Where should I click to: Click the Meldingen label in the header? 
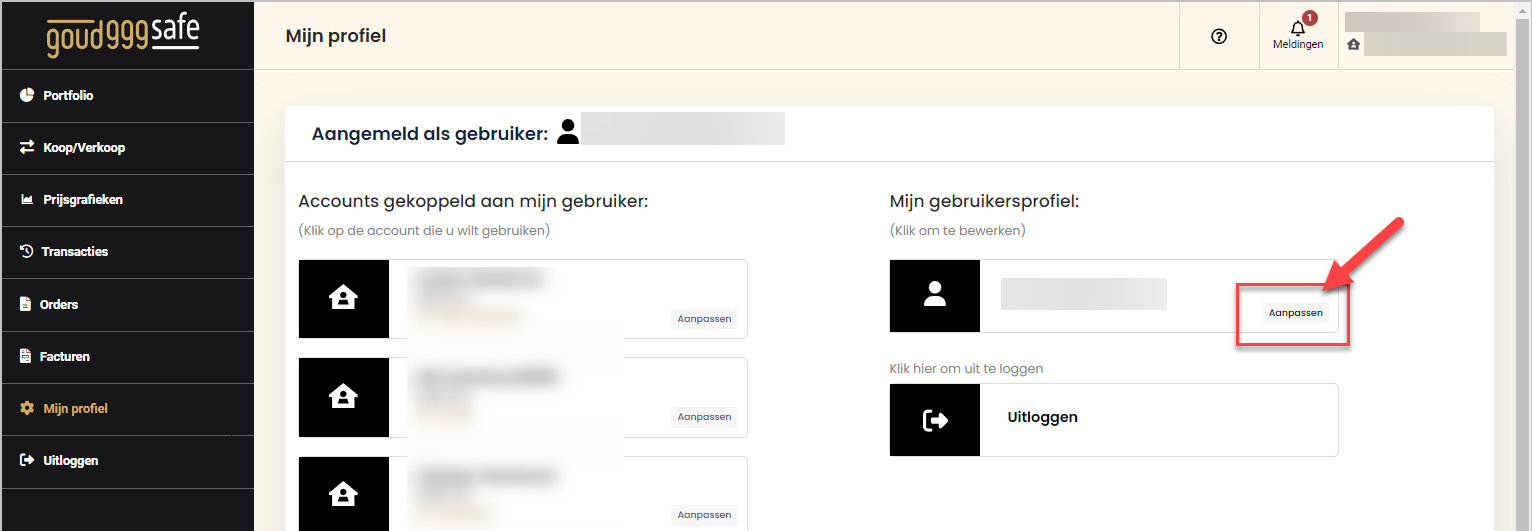(x=1298, y=45)
